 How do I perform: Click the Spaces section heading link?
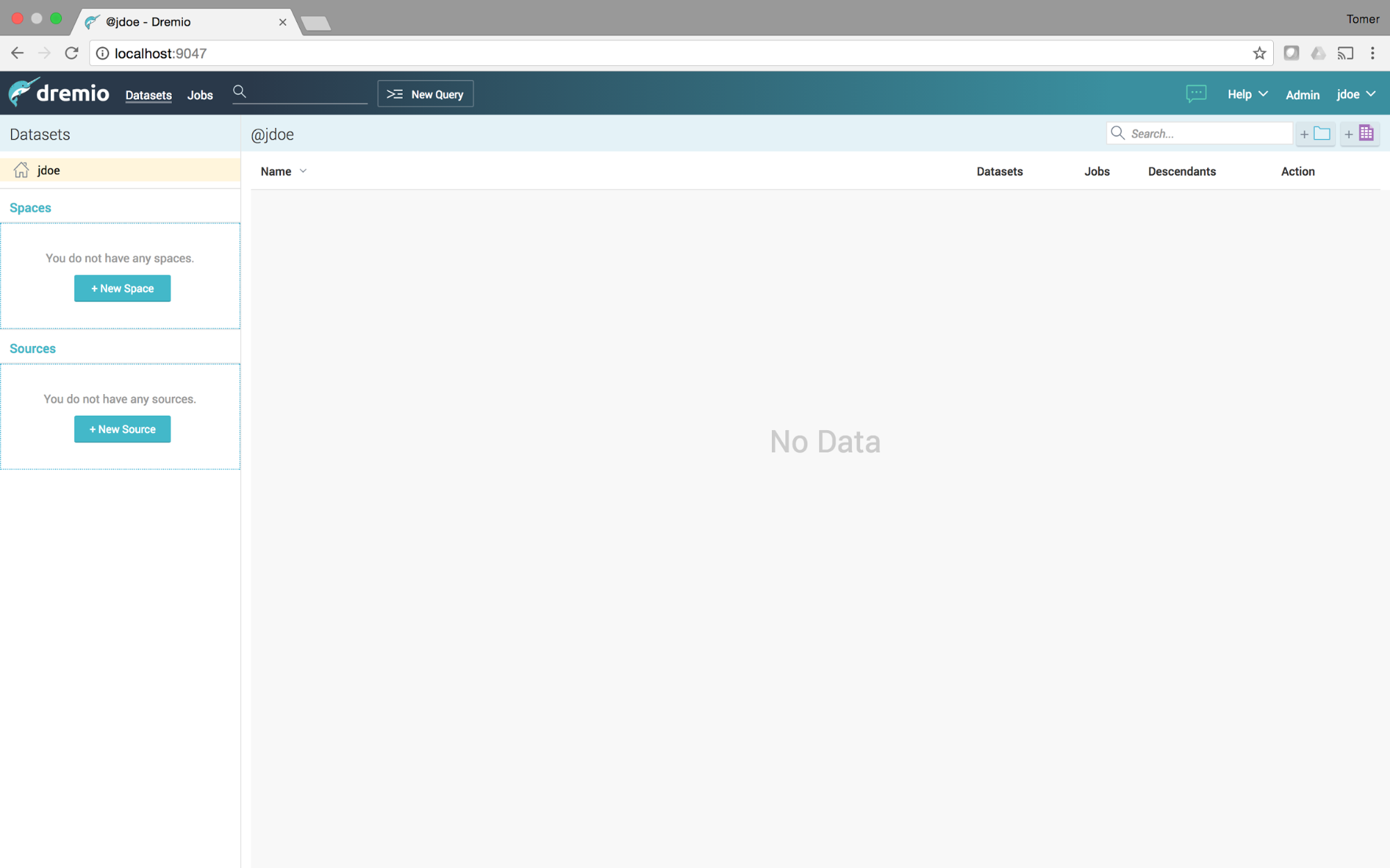pyautogui.click(x=31, y=208)
